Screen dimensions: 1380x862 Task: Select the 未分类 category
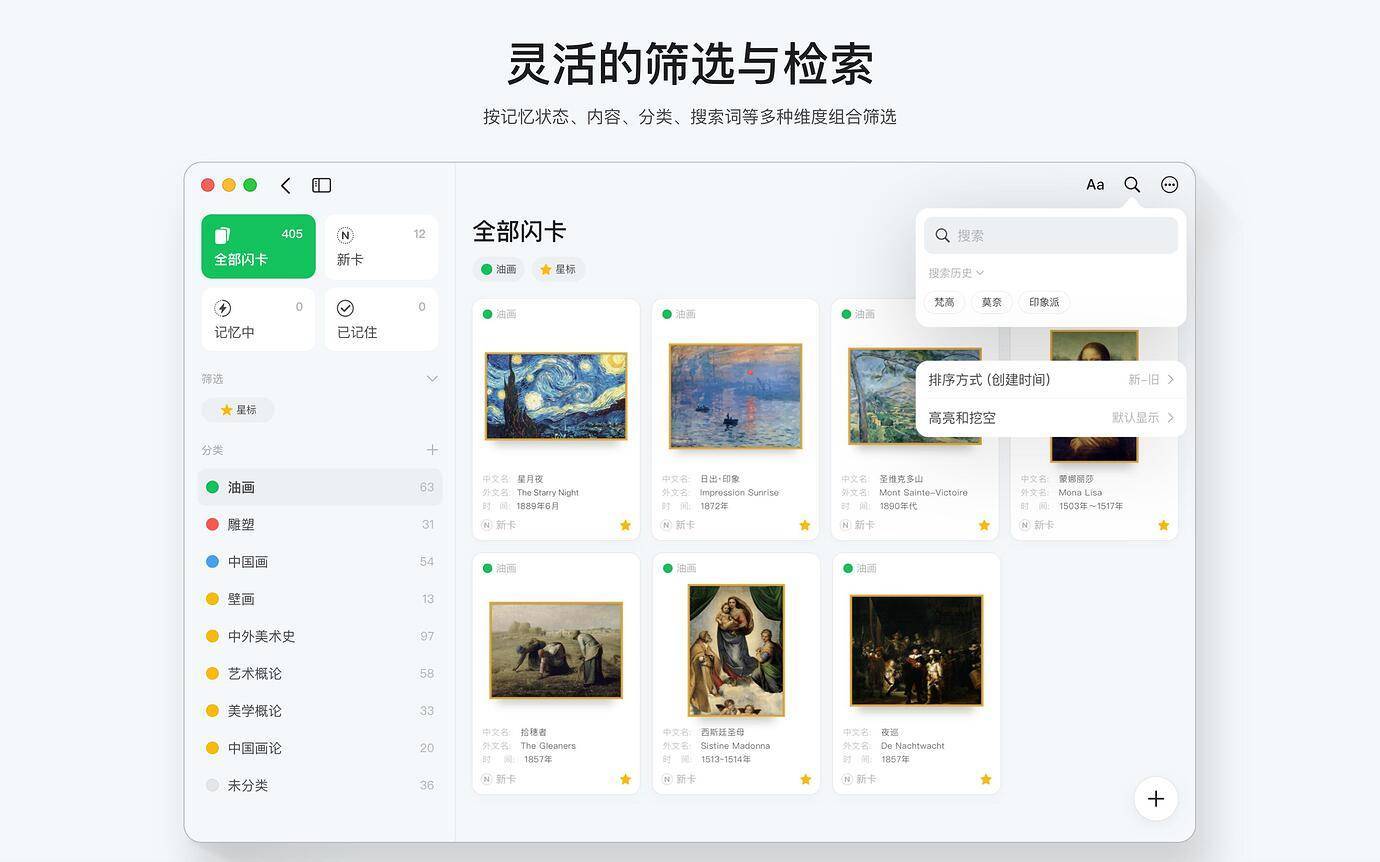click(320, 786)
